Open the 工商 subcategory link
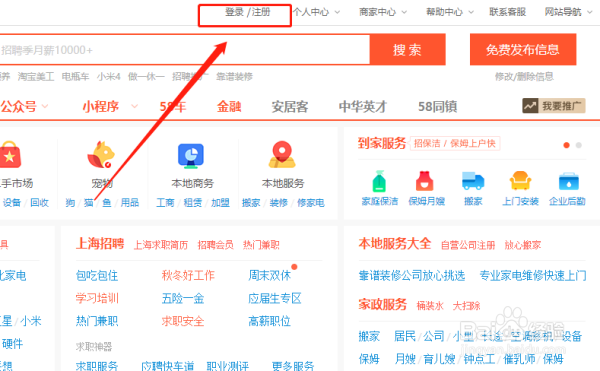Viewport: 600px width, 371px height. coord(165,202)
